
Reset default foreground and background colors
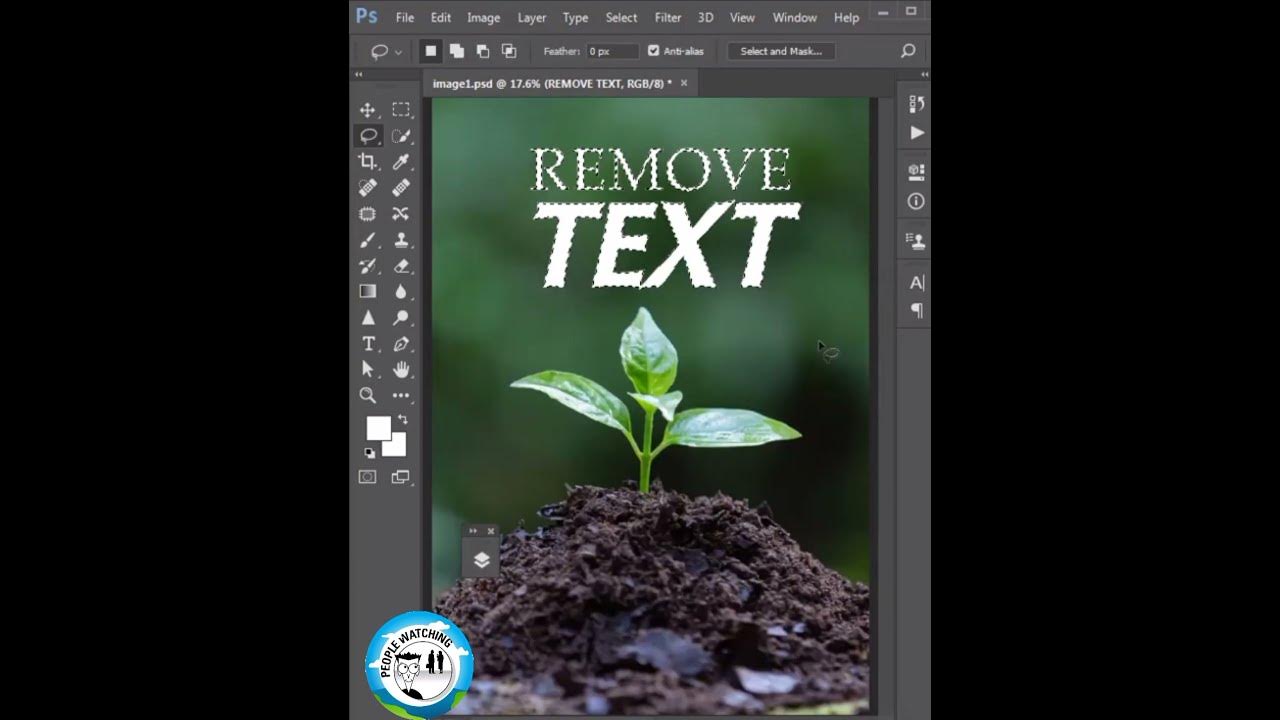(x=369, y=453)
